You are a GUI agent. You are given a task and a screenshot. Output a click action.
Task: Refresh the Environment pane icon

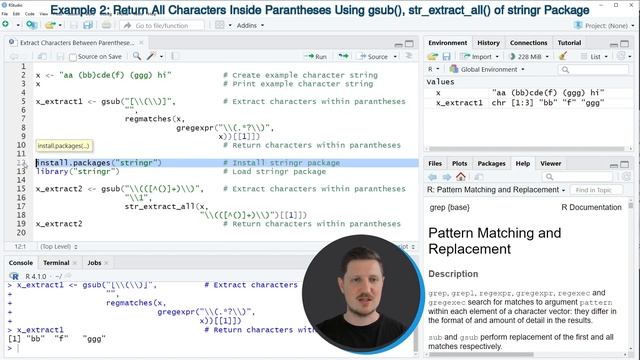(621, 56)
